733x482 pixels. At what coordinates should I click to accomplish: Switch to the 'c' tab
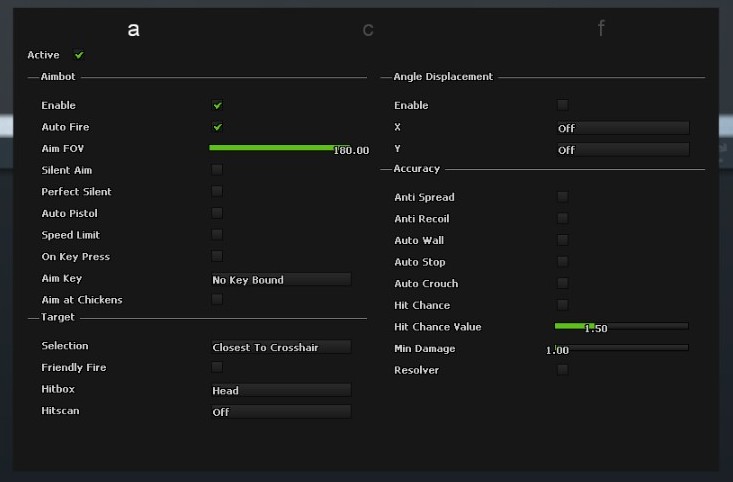click(x=368, y=29)
